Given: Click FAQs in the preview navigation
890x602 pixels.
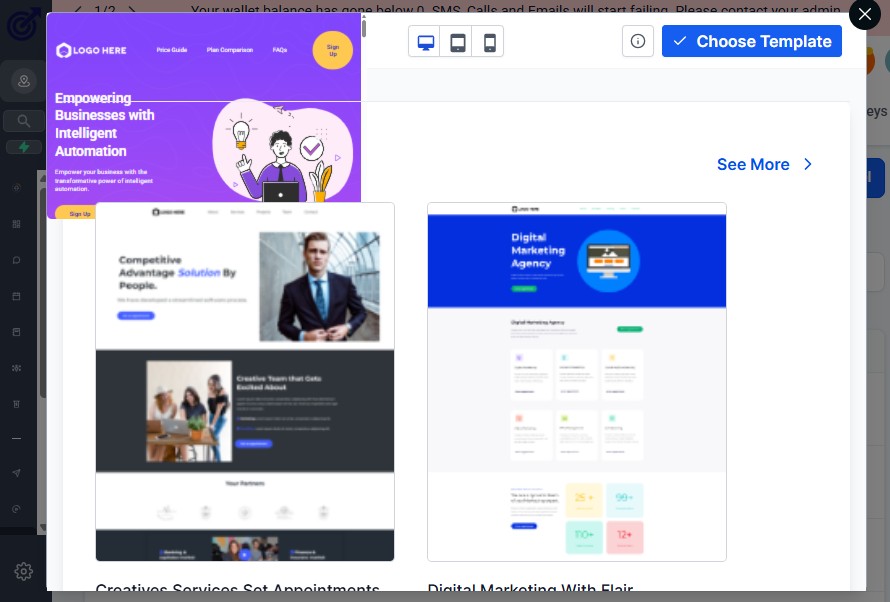Looking at the screenshot, I should point(280,50).
